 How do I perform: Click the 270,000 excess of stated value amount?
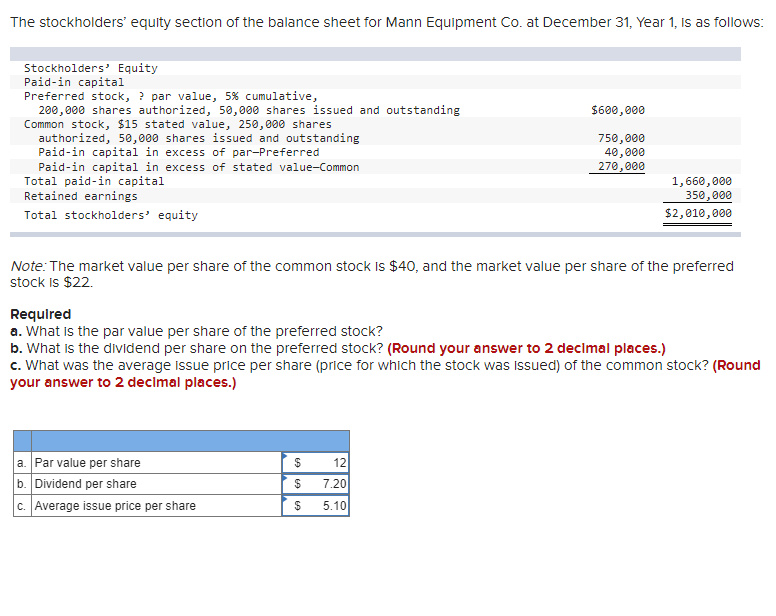pyautogui.click(x=621, y=166)
